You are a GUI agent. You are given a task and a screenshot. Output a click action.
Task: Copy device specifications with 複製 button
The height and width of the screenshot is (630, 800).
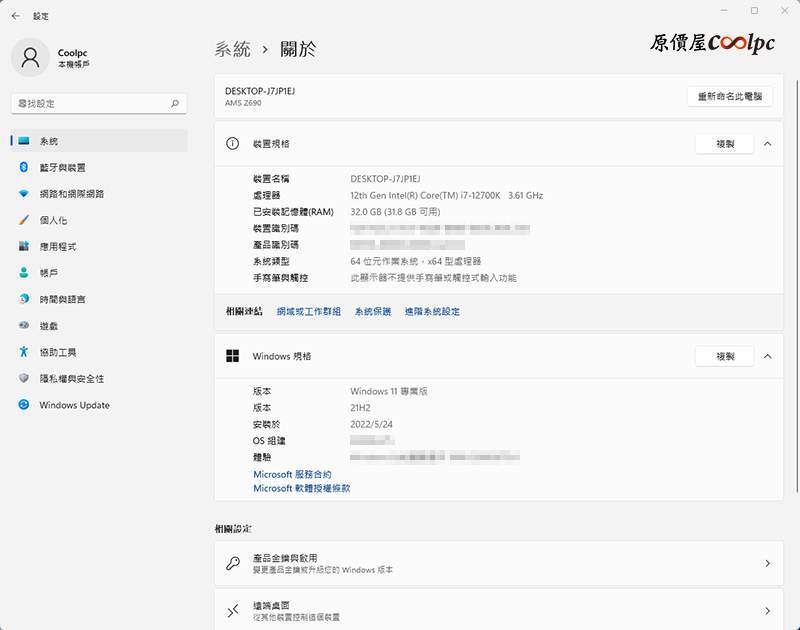point(724,144)
